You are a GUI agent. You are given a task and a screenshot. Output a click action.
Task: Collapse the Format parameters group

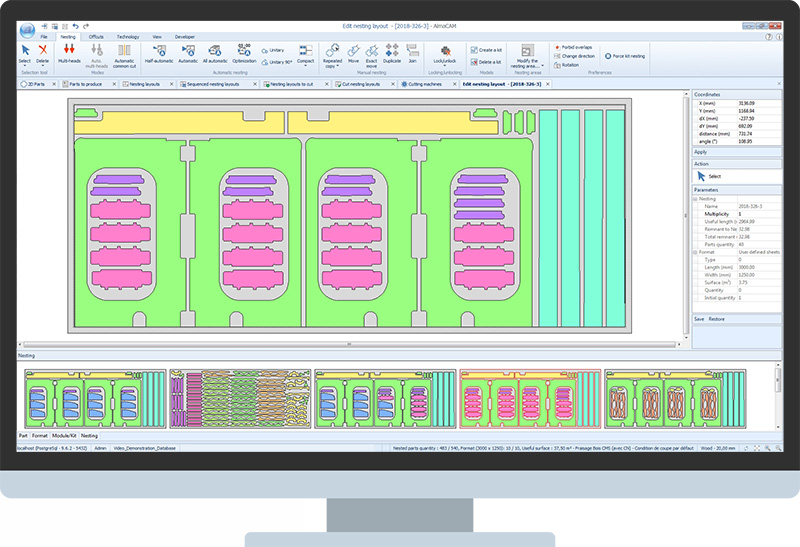(695, 252)
